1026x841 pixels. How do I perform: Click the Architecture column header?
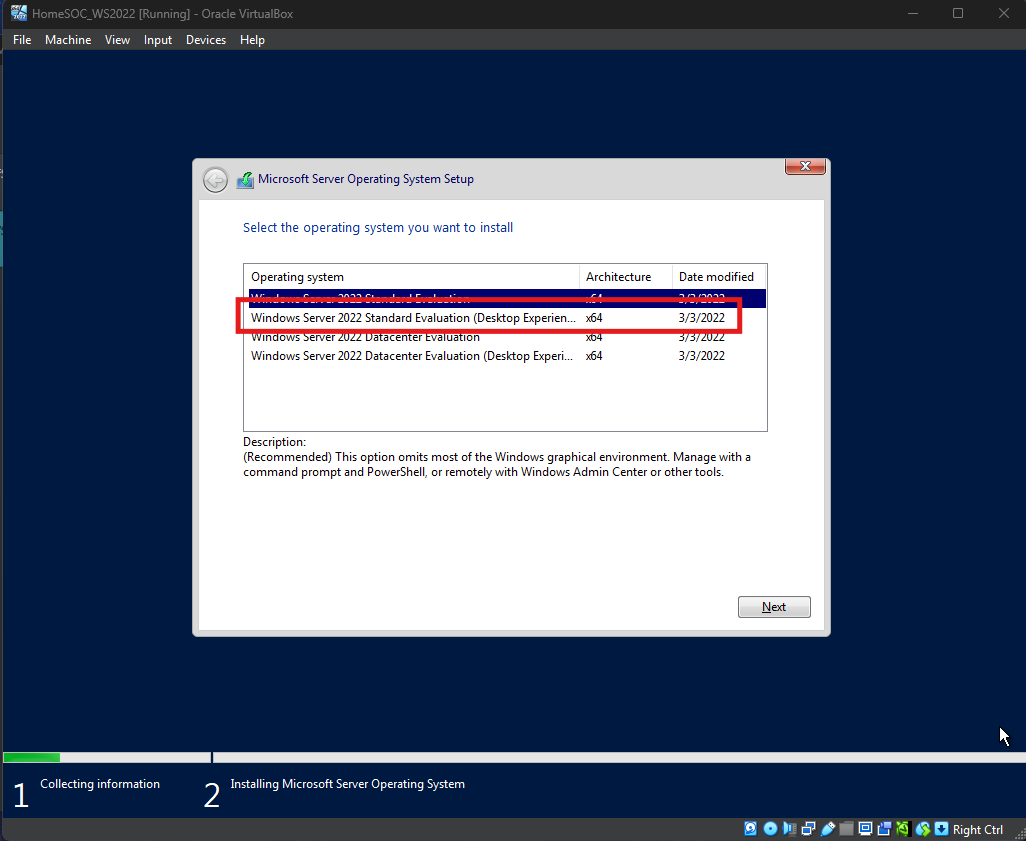[618, 277]
